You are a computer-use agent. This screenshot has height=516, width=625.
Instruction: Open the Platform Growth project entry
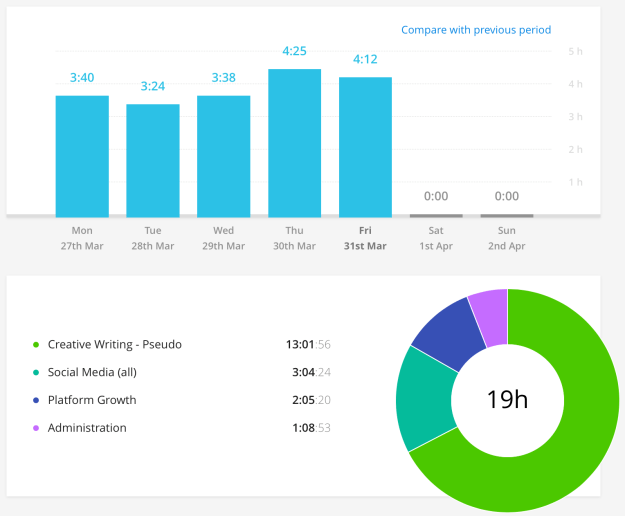[92, 400]
